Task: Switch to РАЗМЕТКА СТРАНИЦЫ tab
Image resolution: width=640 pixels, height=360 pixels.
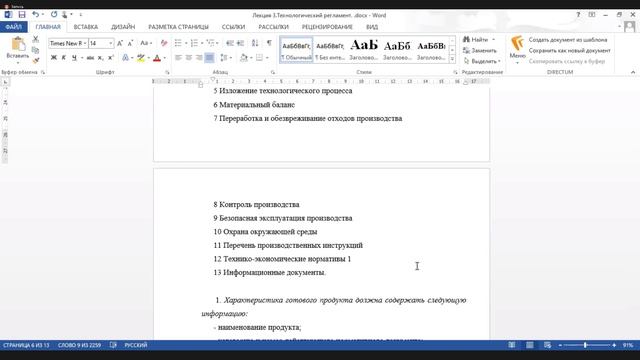Action: [178, 27]
